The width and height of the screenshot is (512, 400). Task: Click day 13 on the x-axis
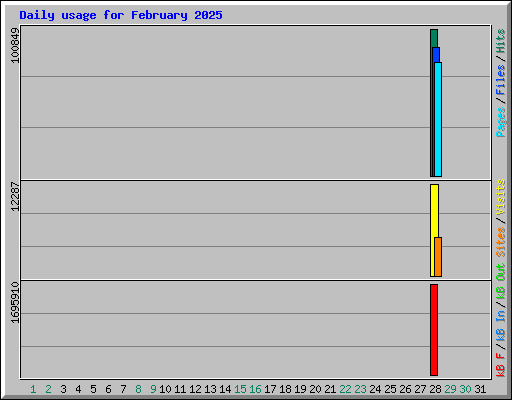(210, 389)
